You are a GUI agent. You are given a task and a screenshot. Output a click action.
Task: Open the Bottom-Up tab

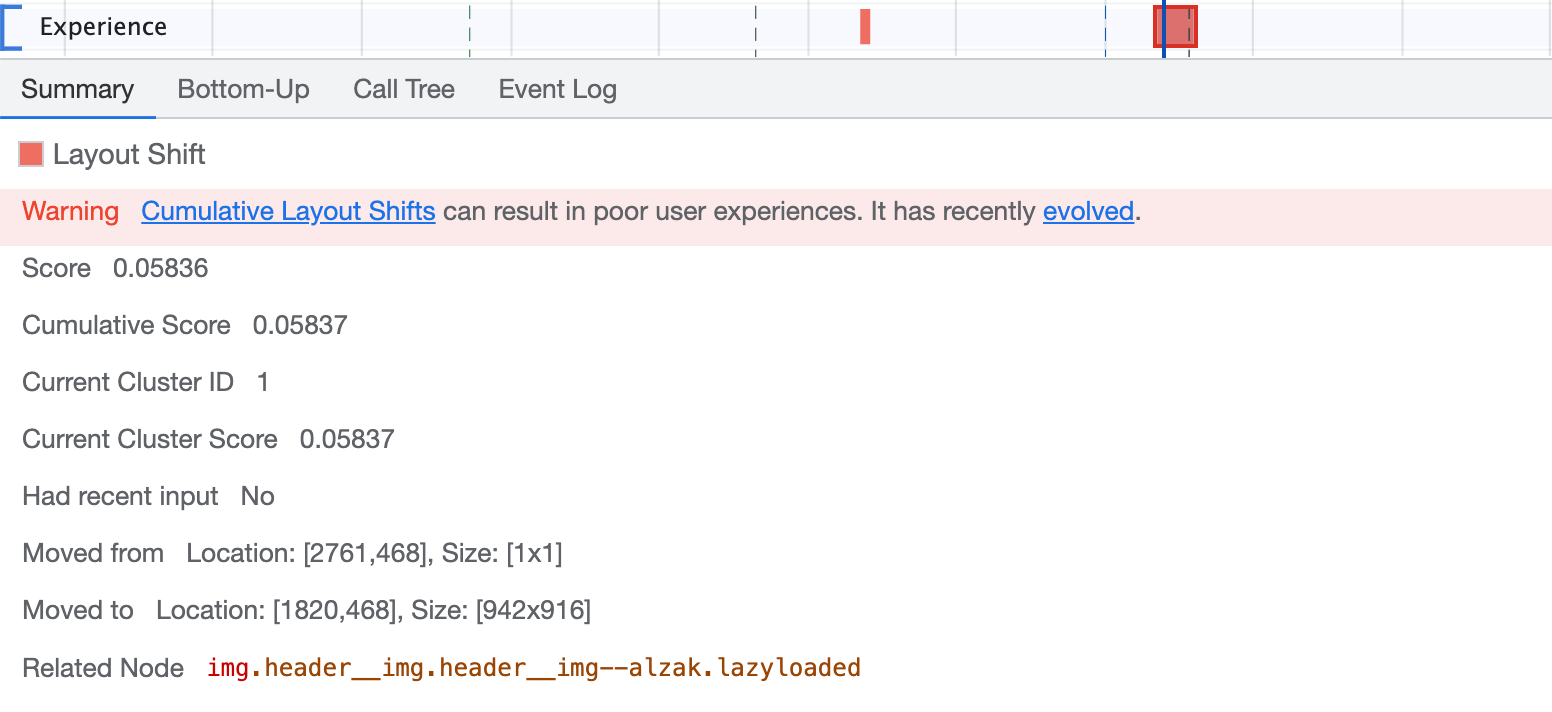(243, 90)
